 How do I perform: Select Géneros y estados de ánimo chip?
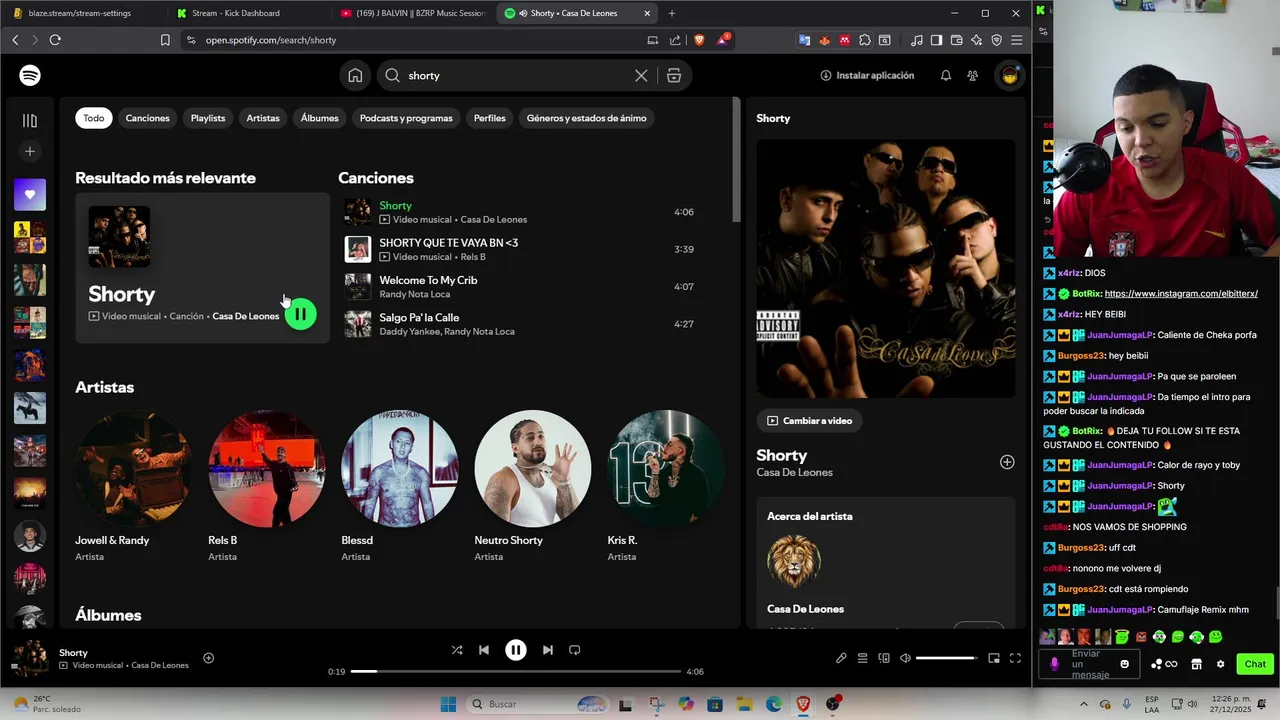point(587,118)
